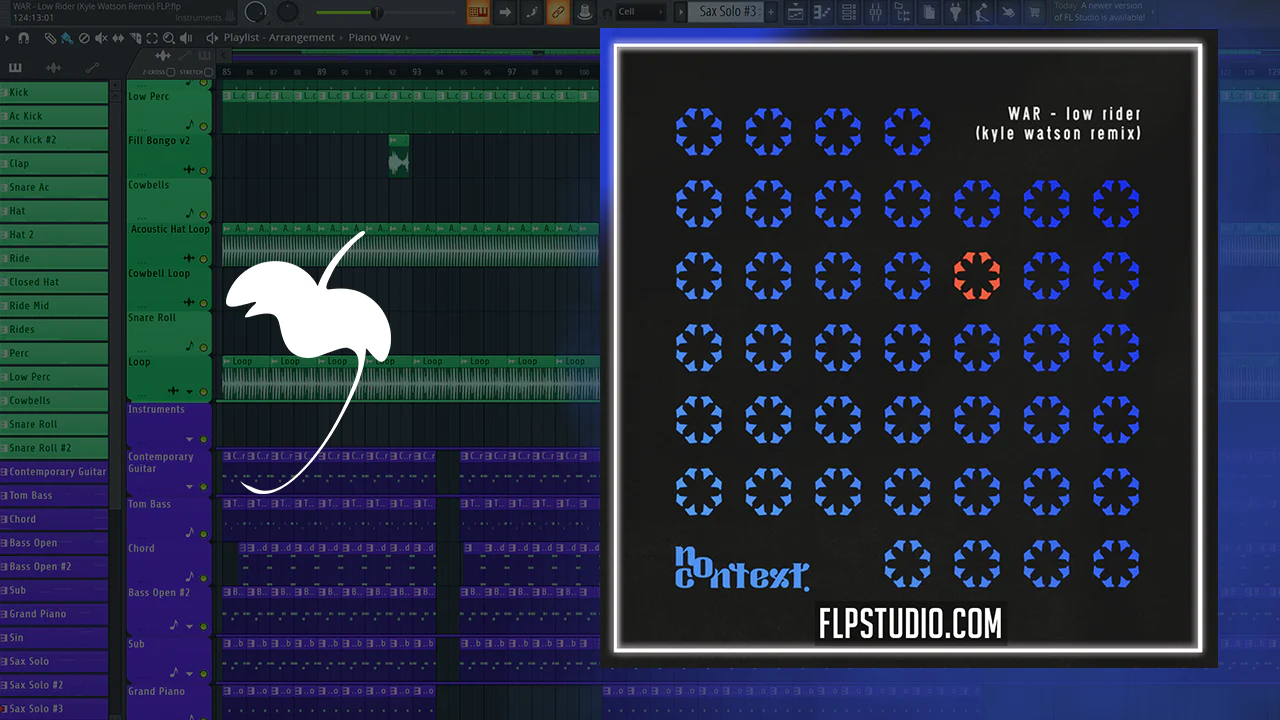Adjust the main volume knob

click(256, 12)
